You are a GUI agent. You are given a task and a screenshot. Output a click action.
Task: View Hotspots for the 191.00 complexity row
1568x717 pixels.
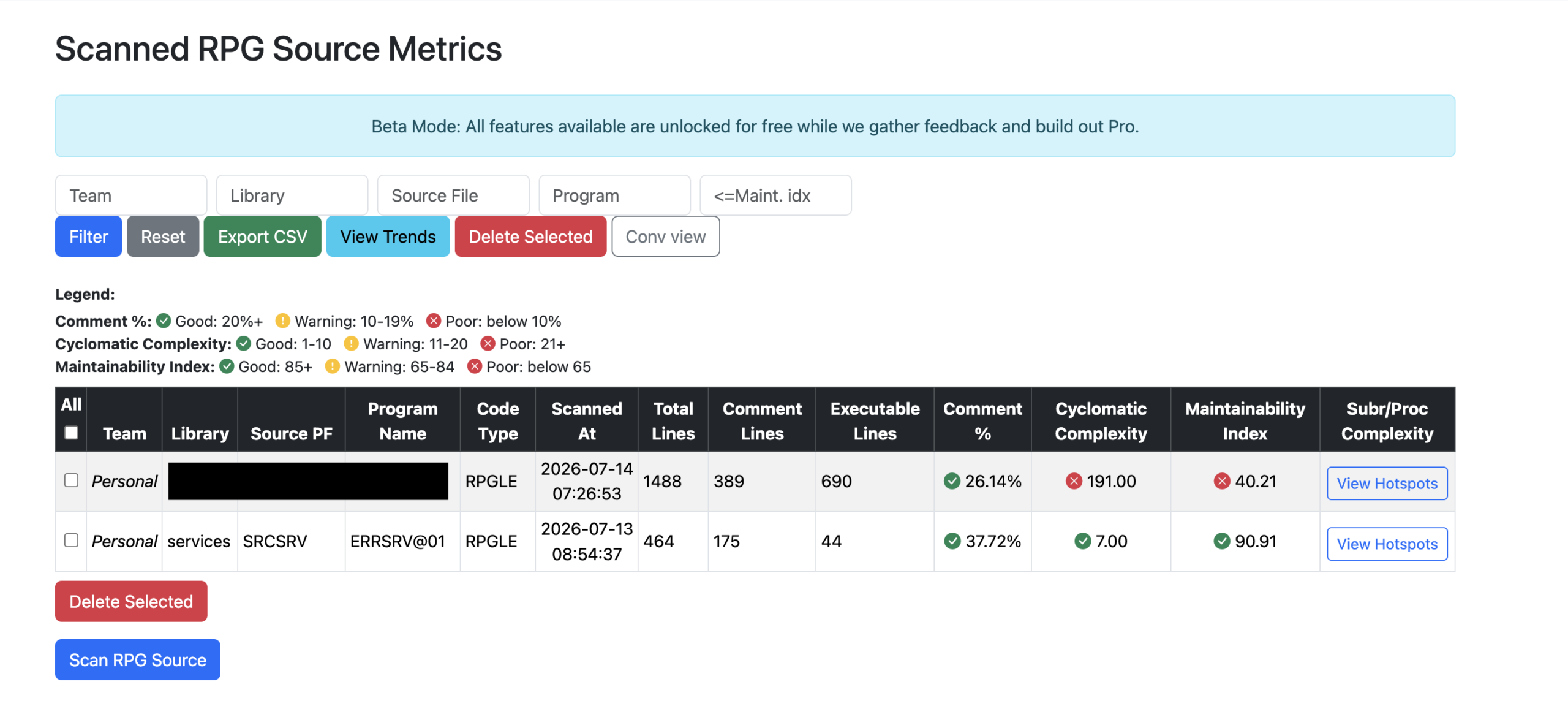(x=1387, y=484)
